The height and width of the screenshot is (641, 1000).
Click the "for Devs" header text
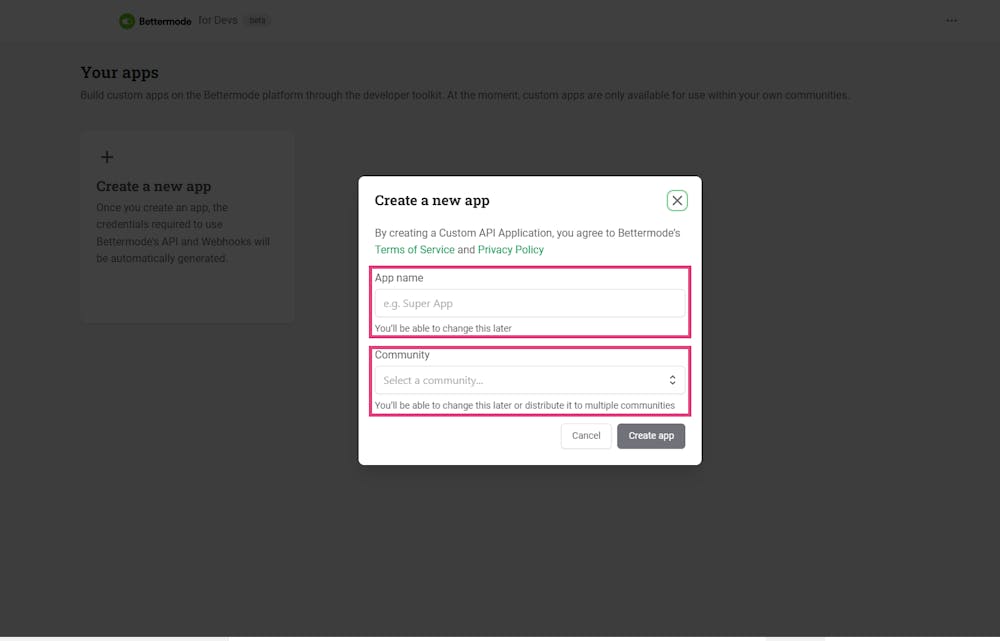[217, 20]
